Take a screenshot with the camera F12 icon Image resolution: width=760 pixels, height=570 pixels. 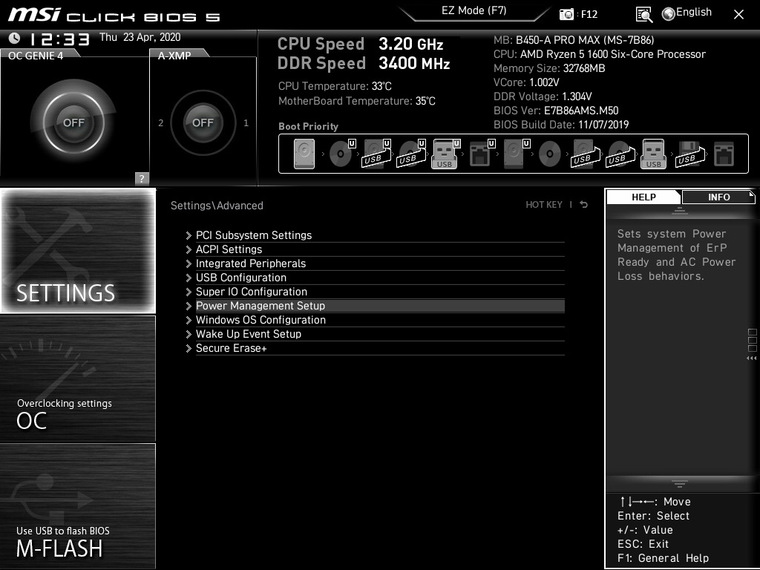[x=566, y=14]
